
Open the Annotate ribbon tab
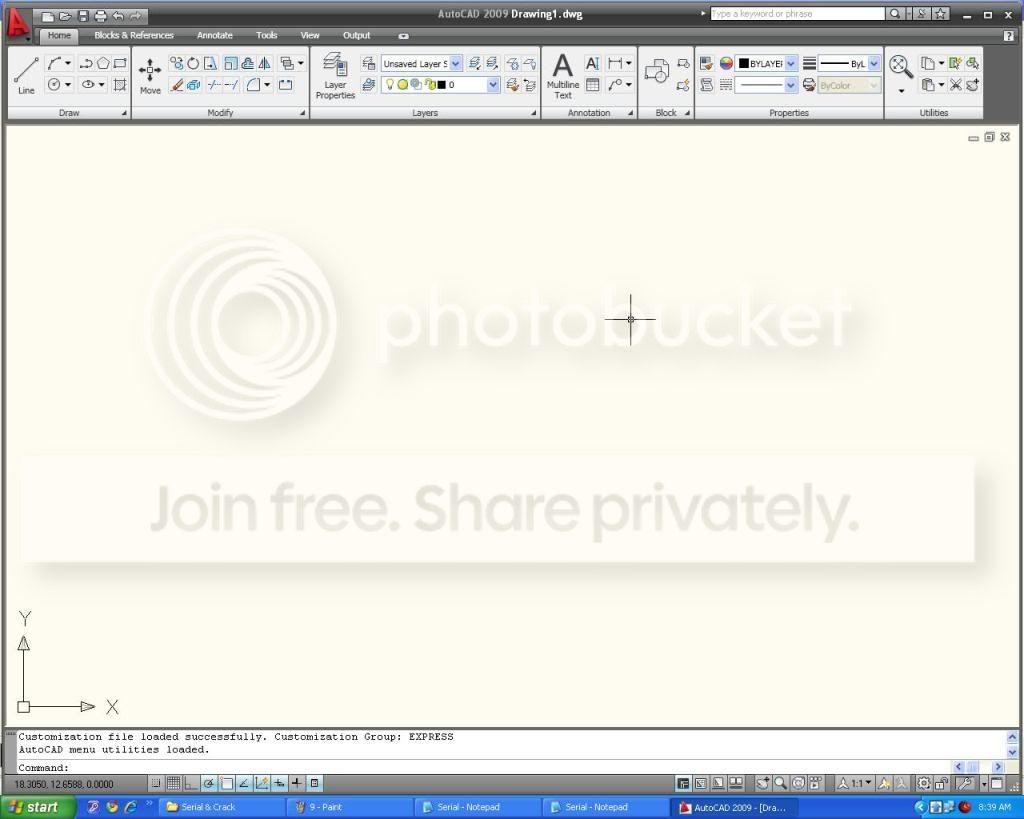click(x=215, y=35)
